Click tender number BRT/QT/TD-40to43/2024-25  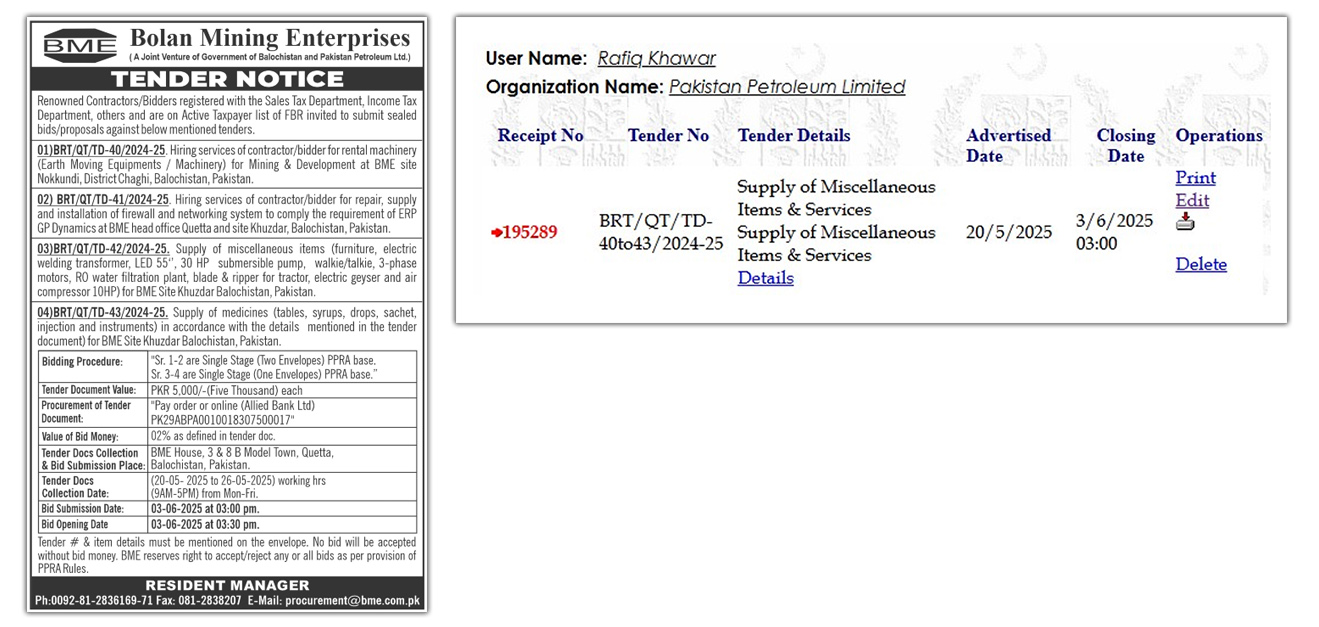(x=661, y=232)
